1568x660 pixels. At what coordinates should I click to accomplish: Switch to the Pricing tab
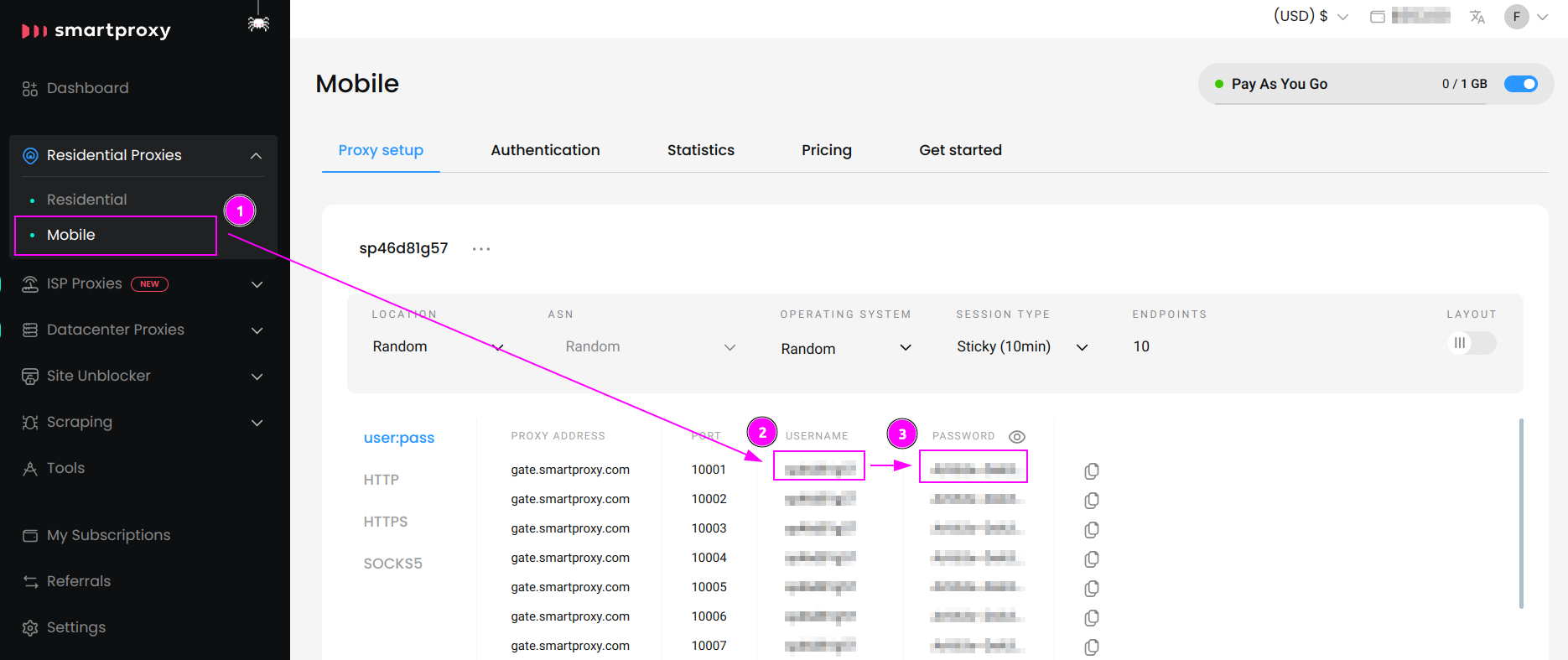coord(827,150)
